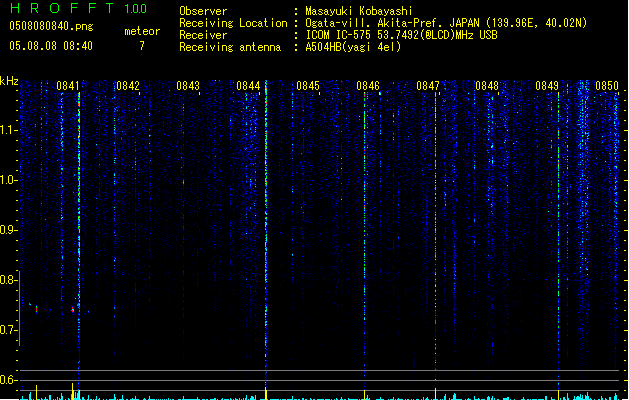Click the 0.6 frequency axis label
This screenshot has width=629, height=400.
[x=8, y=380]
